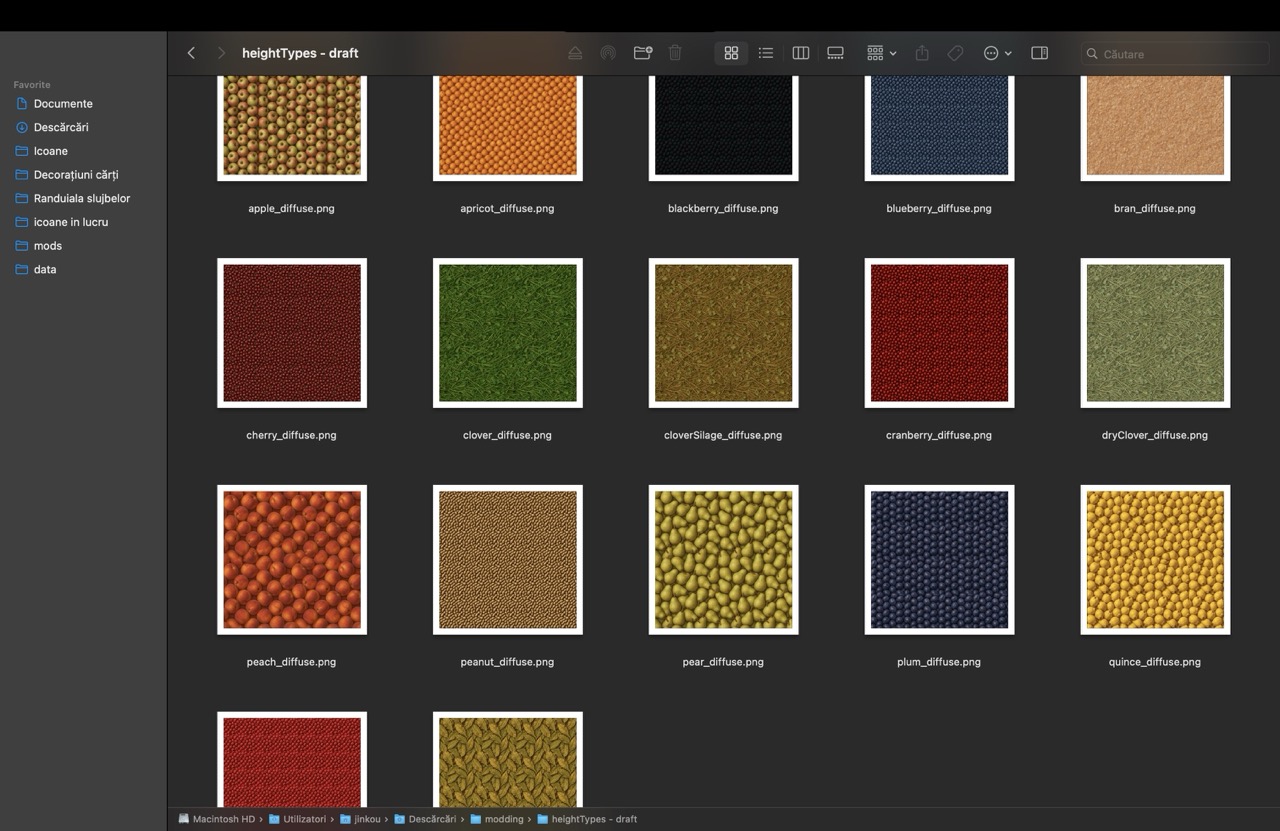The width and height of the screenshot is (1280, 831).
Task: Click the Trash (delete) toolbar icon
Action: (675, 53)
